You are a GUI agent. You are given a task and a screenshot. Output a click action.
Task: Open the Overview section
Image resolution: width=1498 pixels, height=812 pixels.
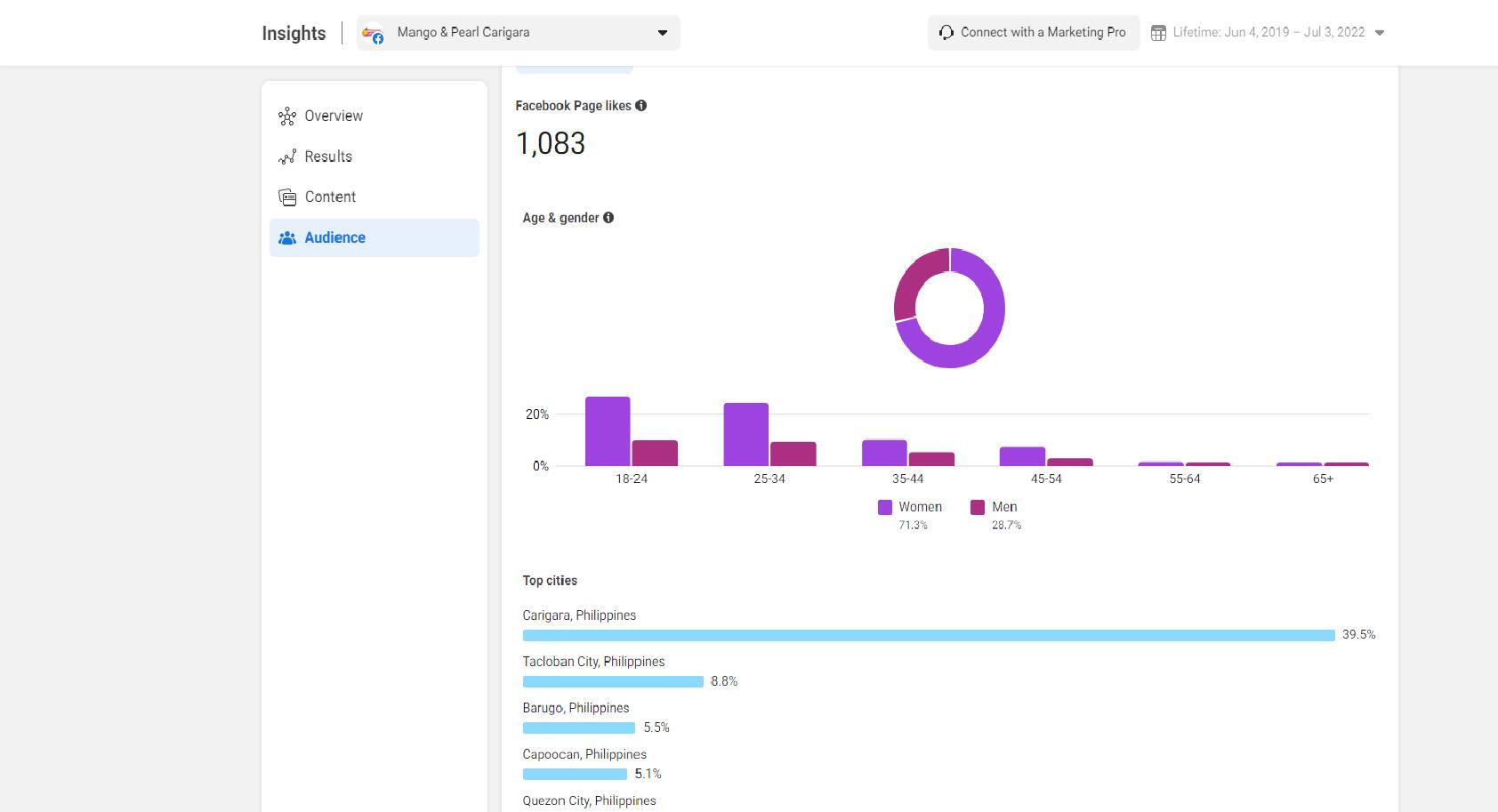[x=374, y=116]
